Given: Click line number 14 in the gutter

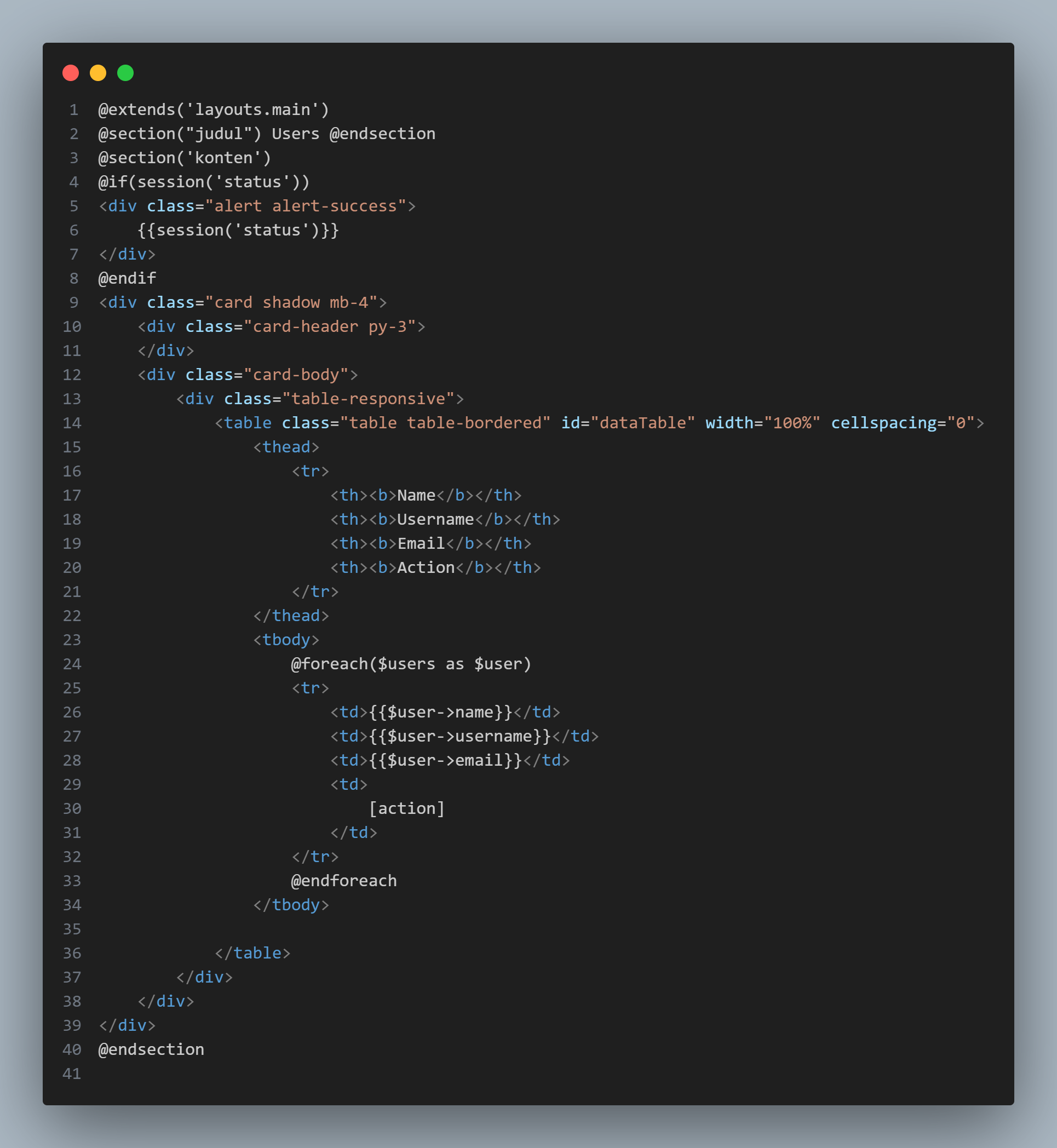Looking at the screenshot, I should (72, 423).
